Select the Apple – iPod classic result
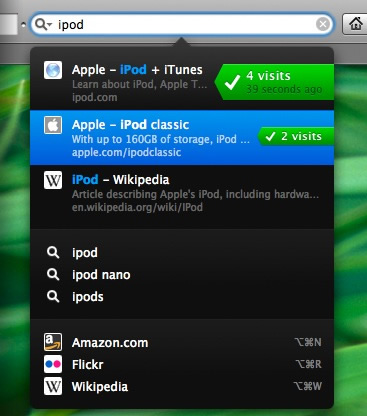The width and height of the screenshot is (367, 416). [182, 137]
